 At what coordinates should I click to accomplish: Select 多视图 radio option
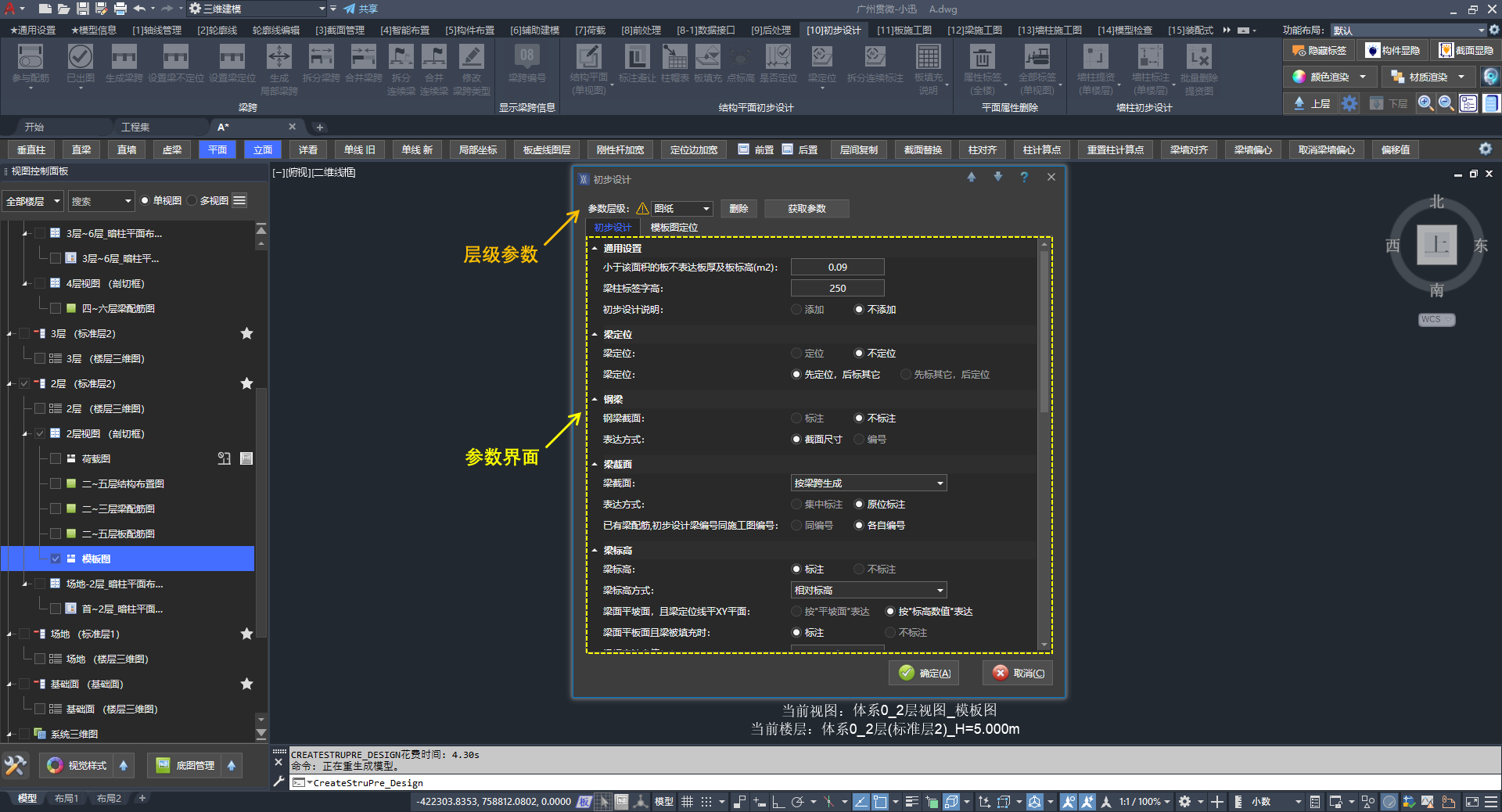pos(192,201)
